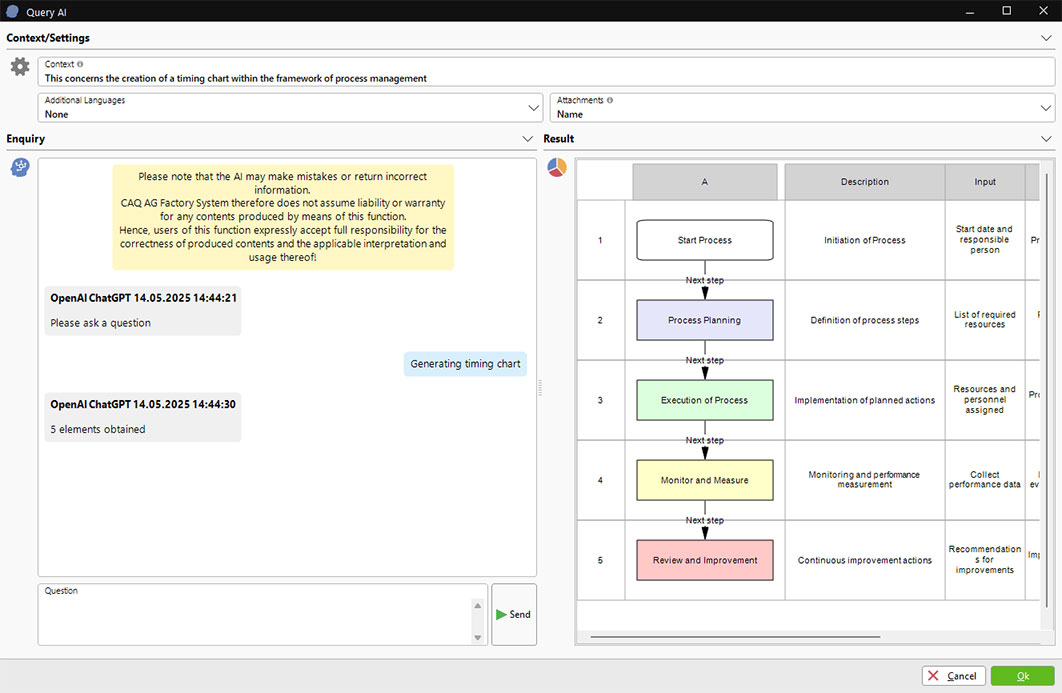Viewport: 1062px width, 693px height.
Task: Collapse the Result section chevron
Action: point(1046,139)
